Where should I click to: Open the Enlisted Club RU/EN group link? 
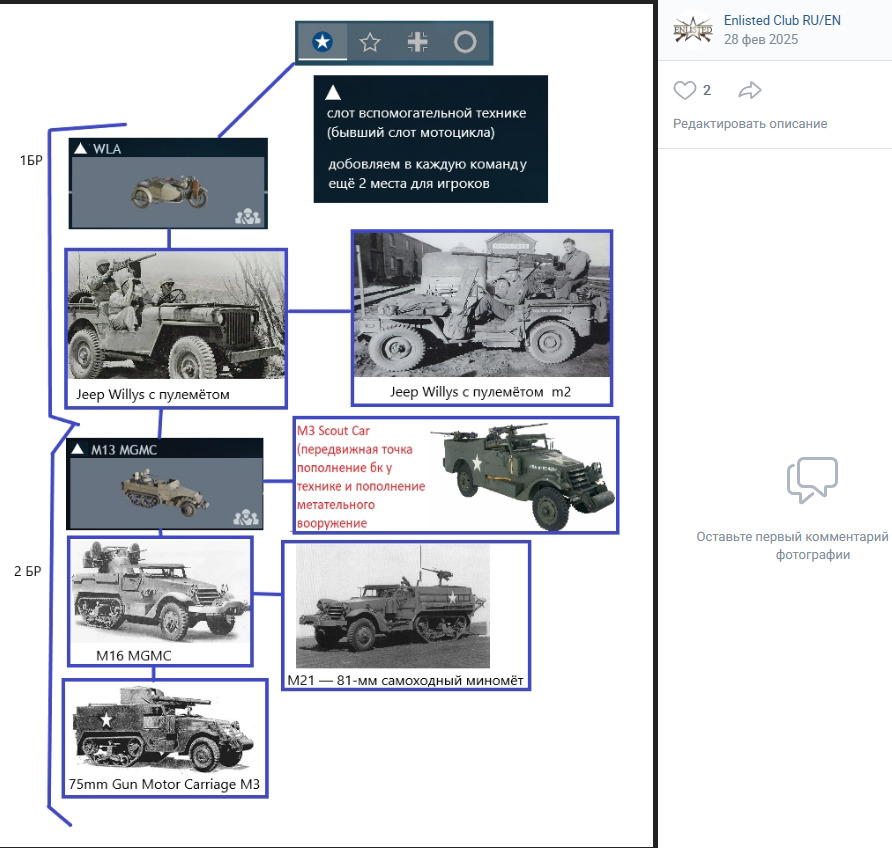click(x=782, y=20)
